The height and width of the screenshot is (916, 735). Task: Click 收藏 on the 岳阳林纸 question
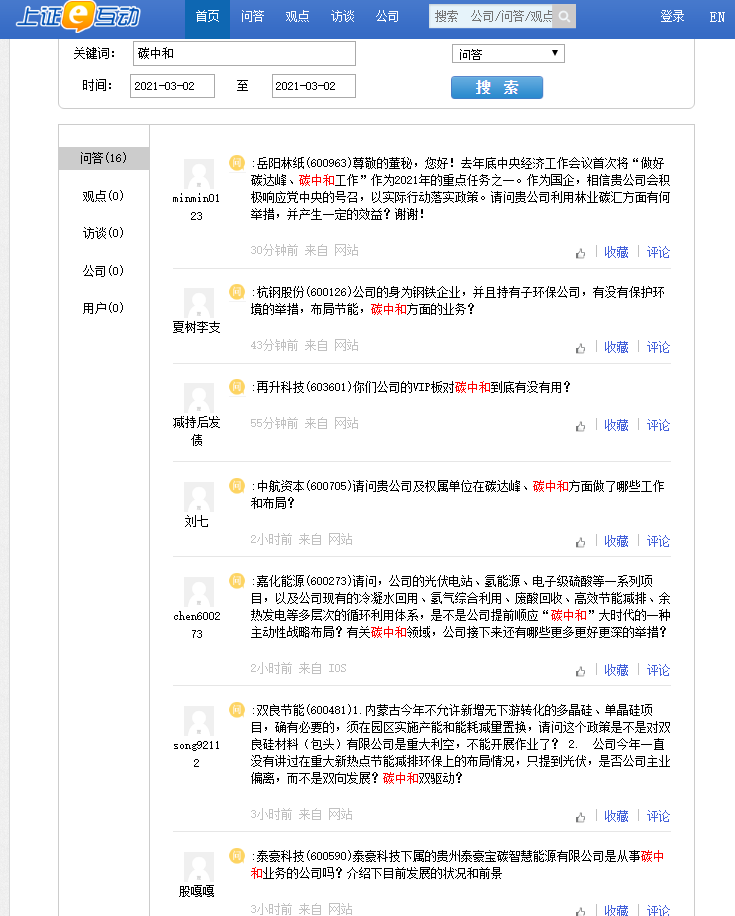[x=616, y=252]
